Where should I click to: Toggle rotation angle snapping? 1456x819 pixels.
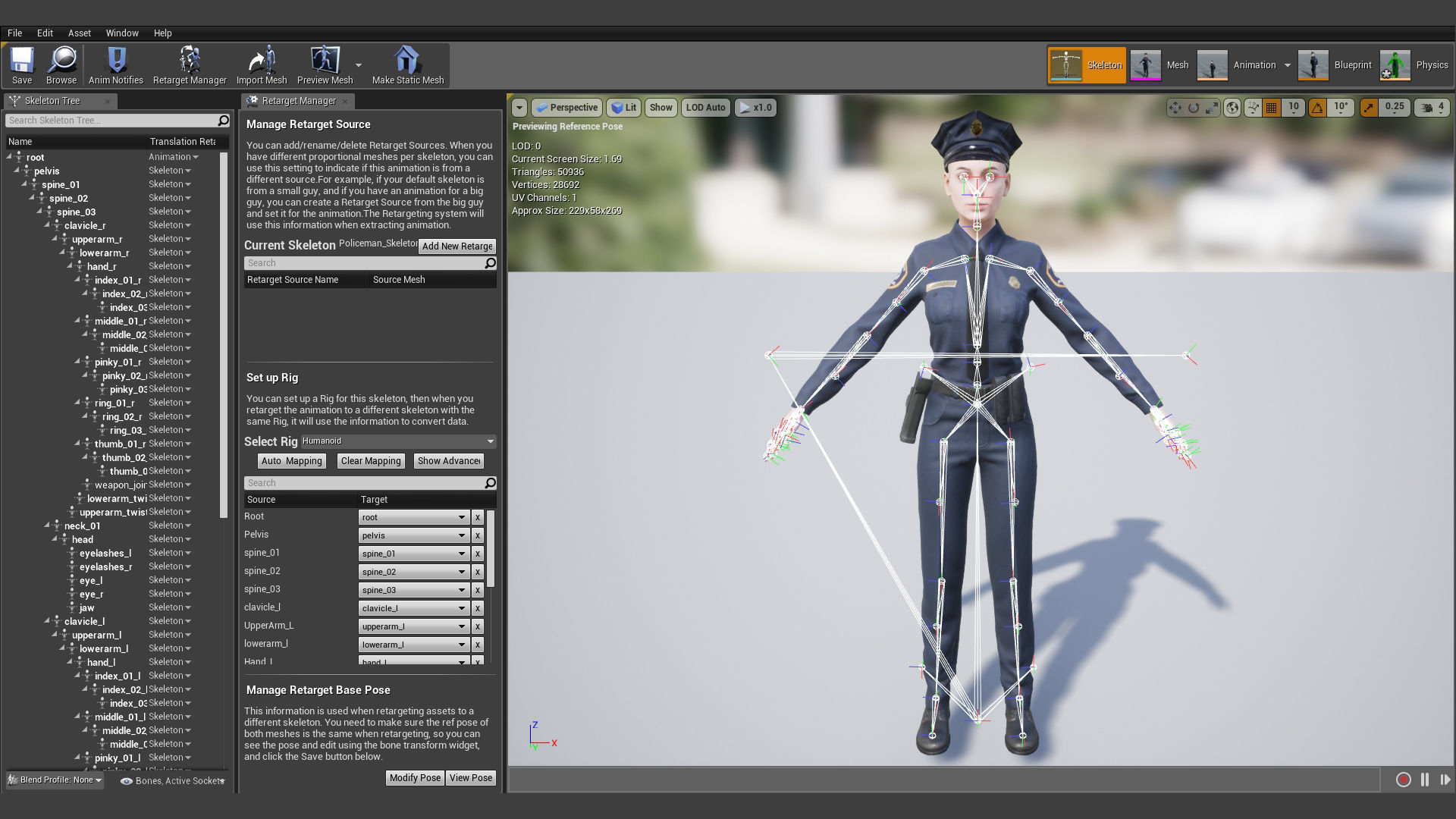pyautogui.click(x=1317, y=108)
